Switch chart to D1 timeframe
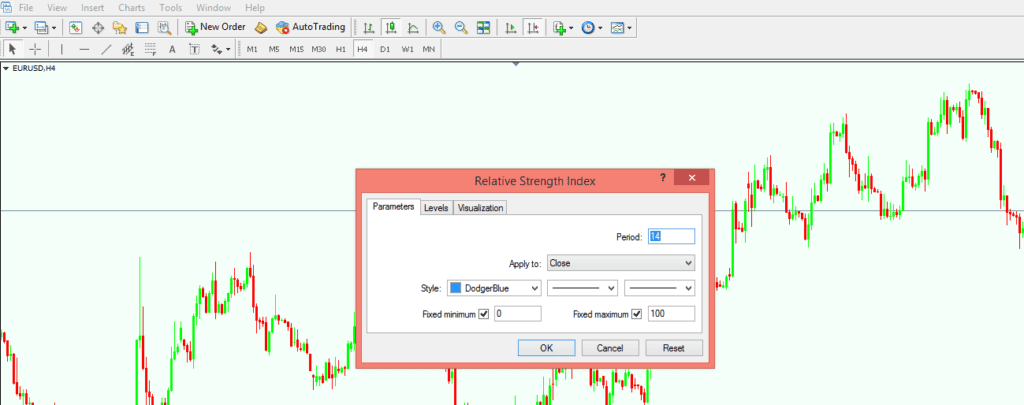 point(384,49)
